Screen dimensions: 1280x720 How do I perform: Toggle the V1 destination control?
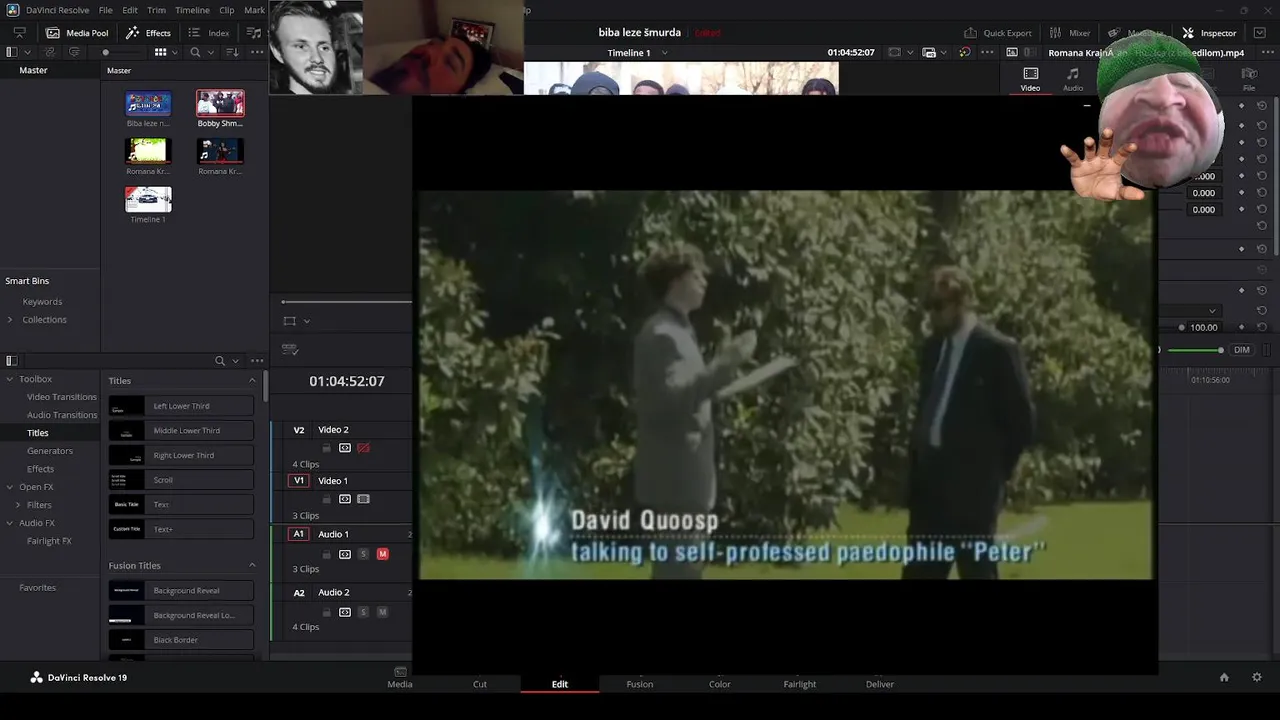pyautogui.click(x=298, y=481)
